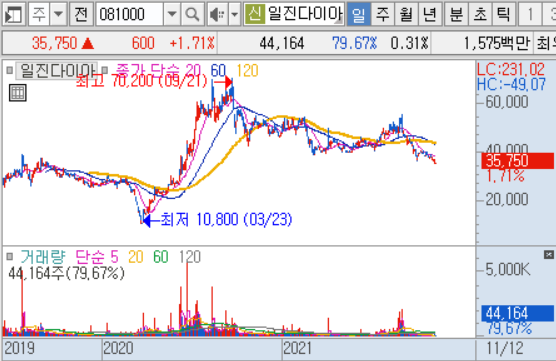Click the 2020 timeline label
The image size is (556, 361).
[x=118, y=348]
